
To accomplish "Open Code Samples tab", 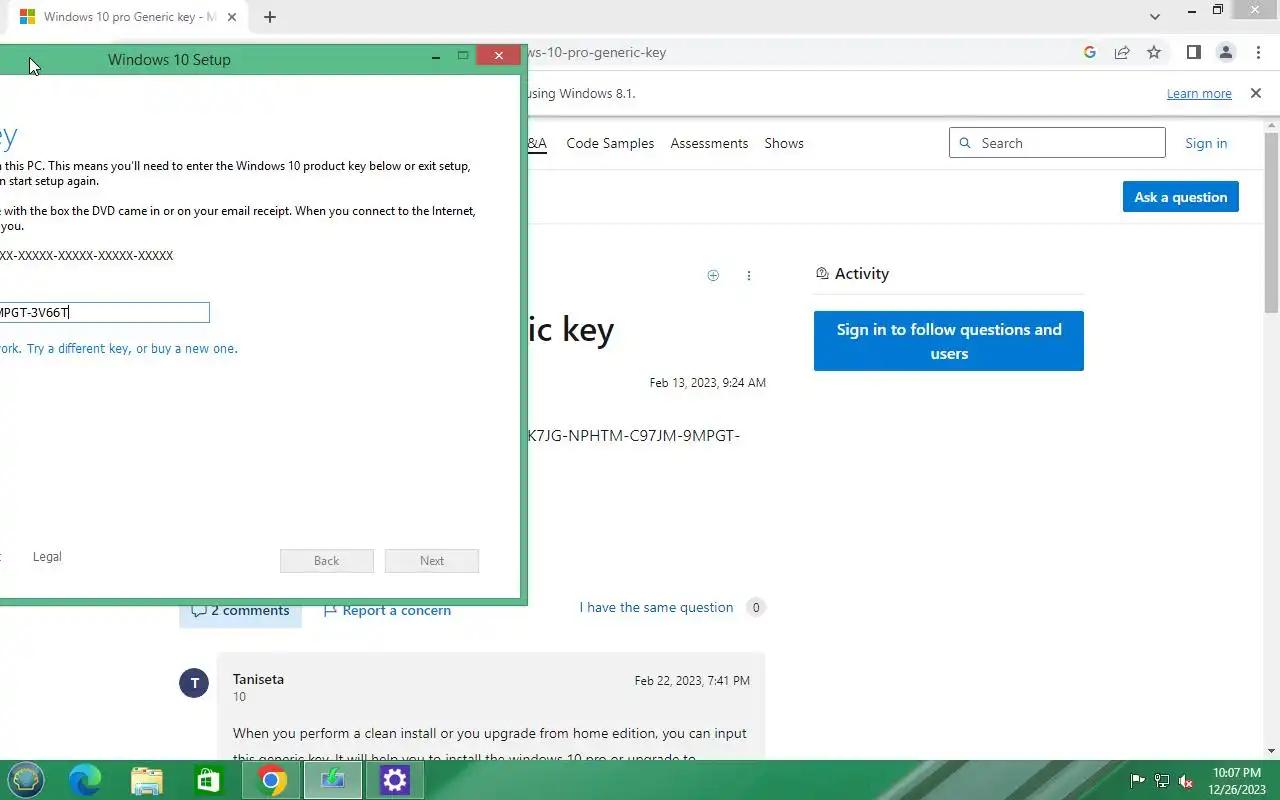I will pyautogui.click(x=610, y=143).
